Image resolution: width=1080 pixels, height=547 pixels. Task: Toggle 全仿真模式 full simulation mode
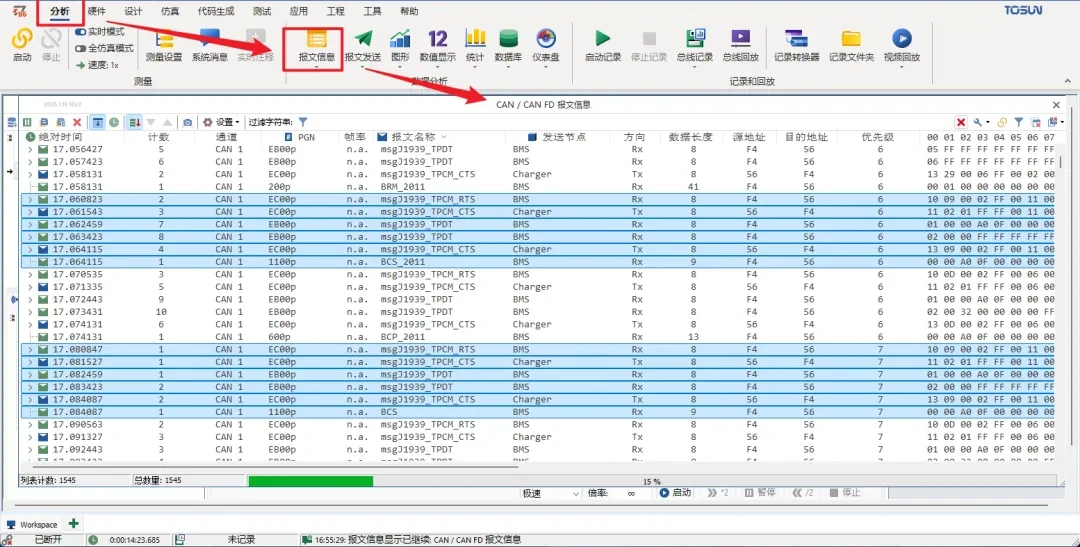coord(104,48)
